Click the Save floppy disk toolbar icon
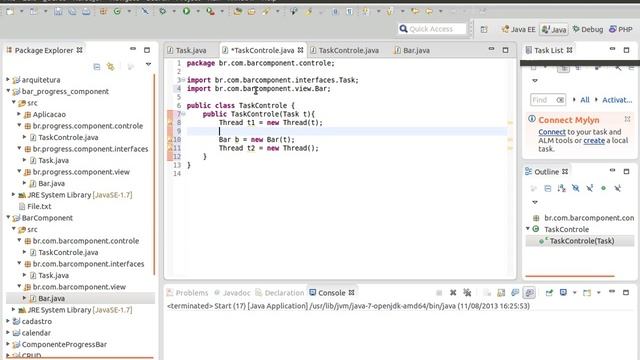 click(x=58, y=12)
